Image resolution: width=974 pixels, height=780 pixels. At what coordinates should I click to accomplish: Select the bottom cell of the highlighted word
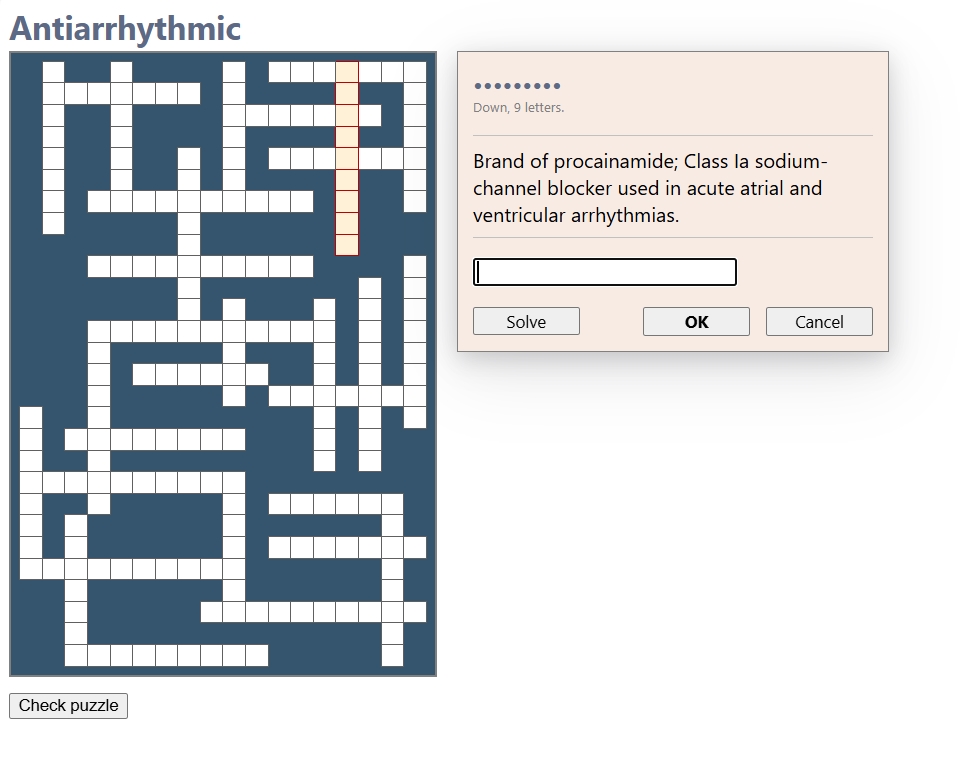coord(347,244)
